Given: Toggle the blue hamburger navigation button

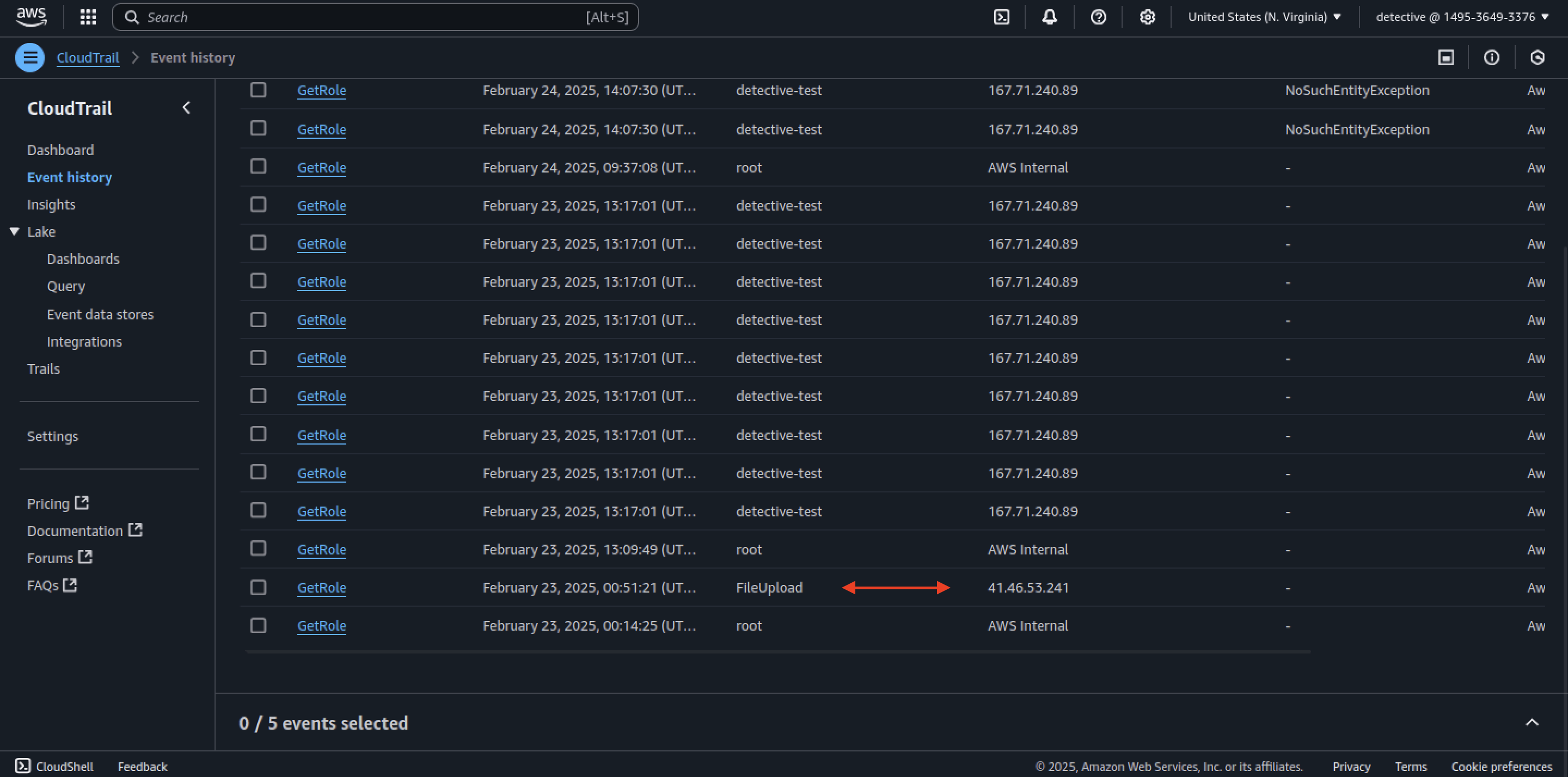Looking at the screenshot, I should coord(30,58).
